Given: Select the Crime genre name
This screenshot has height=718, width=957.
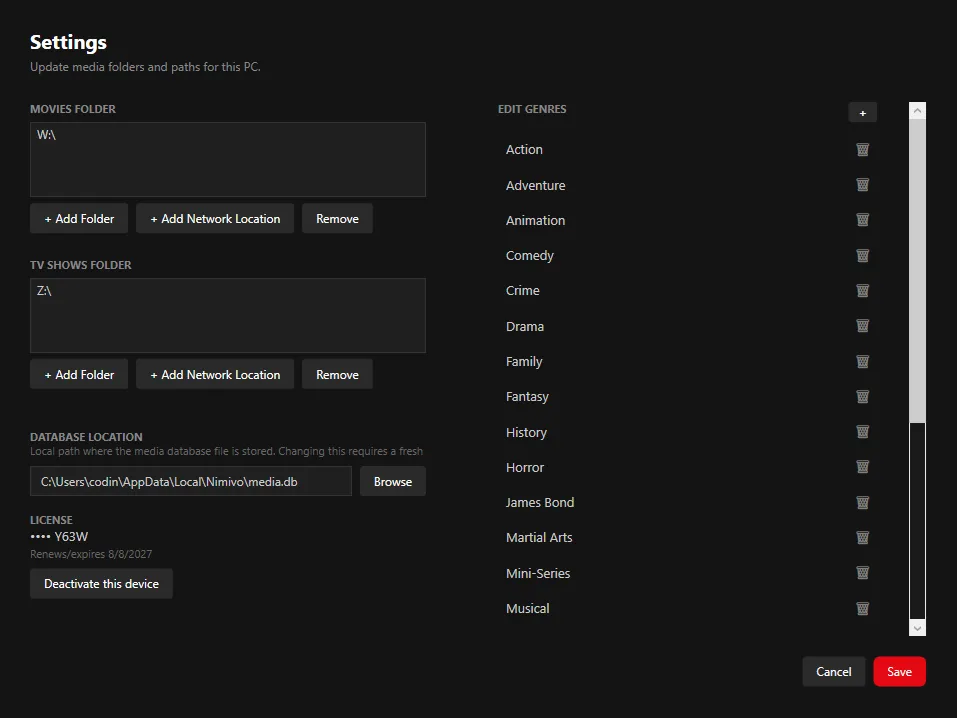Looking at the screenshot, I should (522, 291).
